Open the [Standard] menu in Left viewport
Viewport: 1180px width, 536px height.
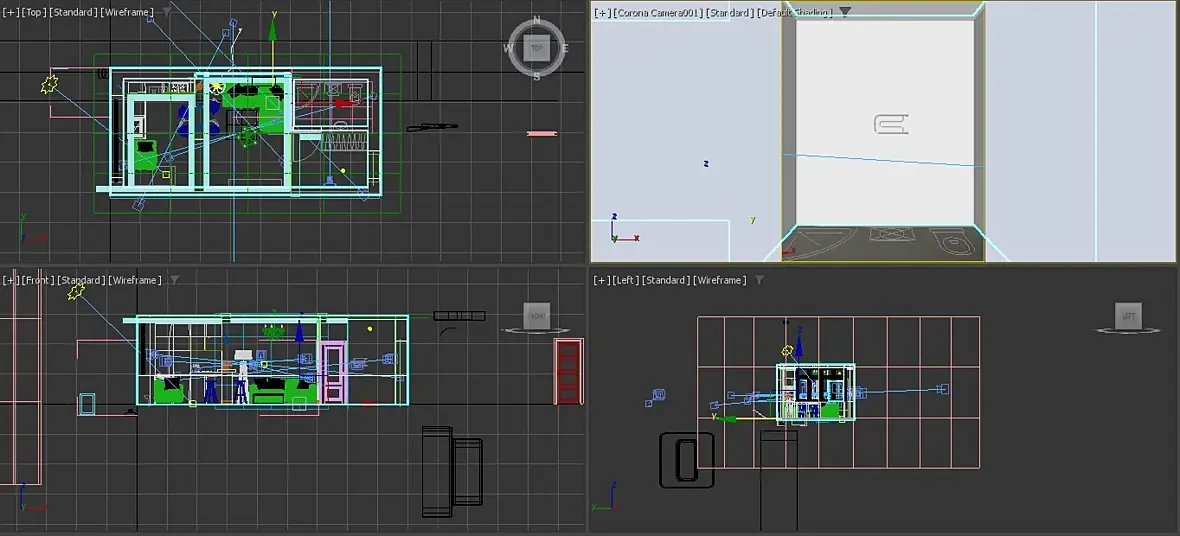point(665,280)
